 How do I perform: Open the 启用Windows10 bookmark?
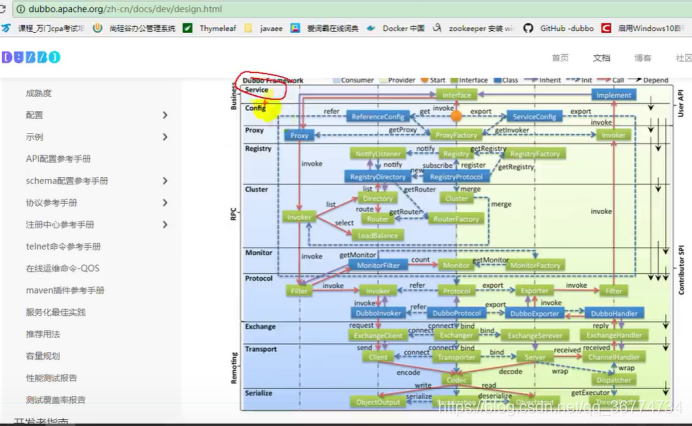coord(644,28)
